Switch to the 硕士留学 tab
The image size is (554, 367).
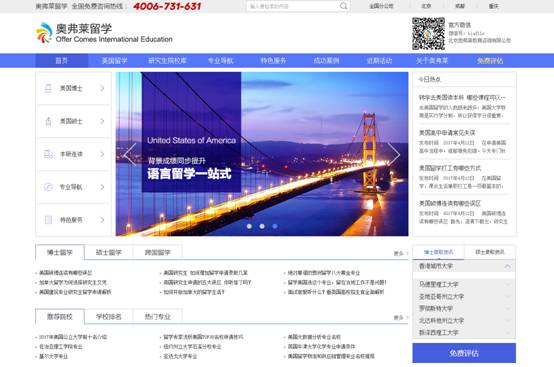click(109, 252)
